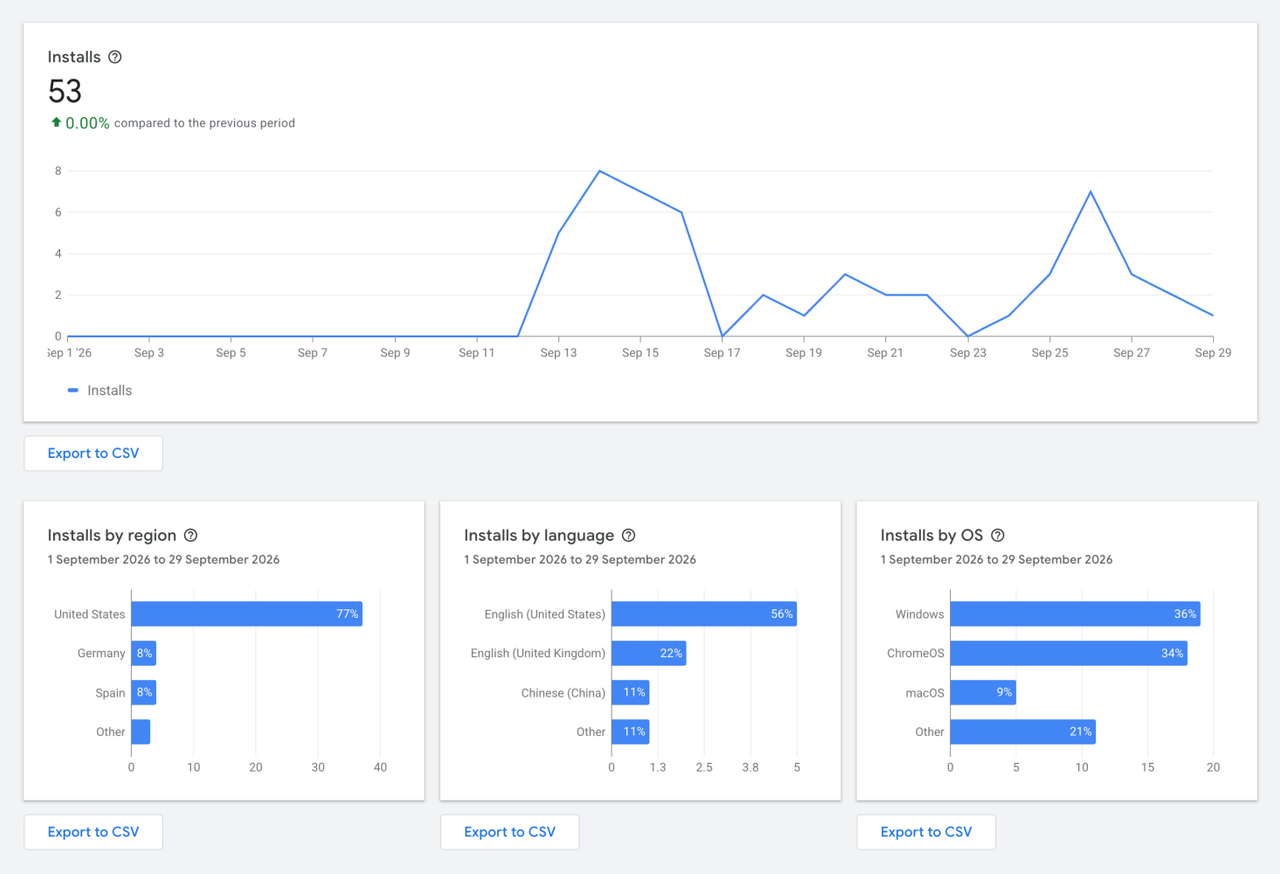Image resolution: width=1280 pixels, height=874 pixels.
Task: Click the Sep 13 axis label
Action: [558, 353]
